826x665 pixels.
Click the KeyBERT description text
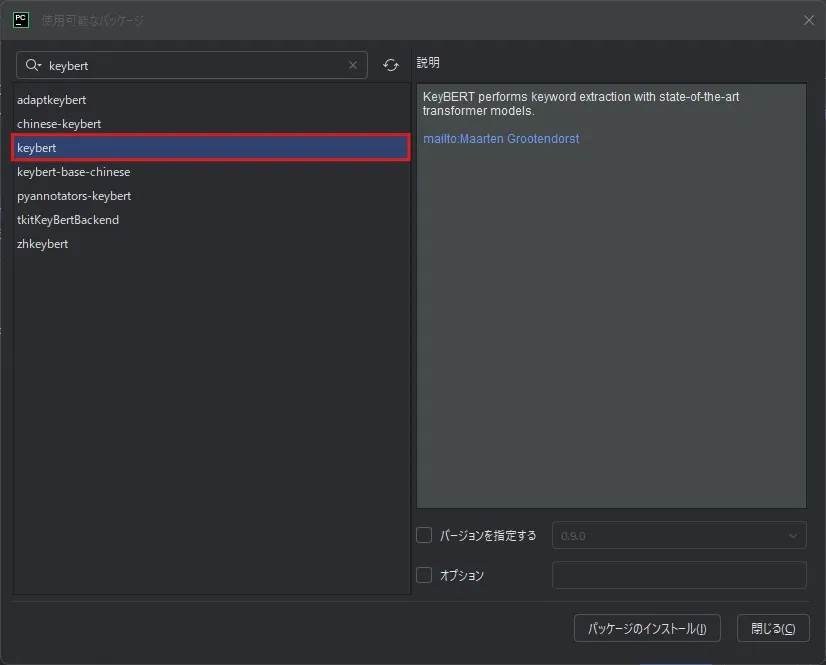coord(581,104)
